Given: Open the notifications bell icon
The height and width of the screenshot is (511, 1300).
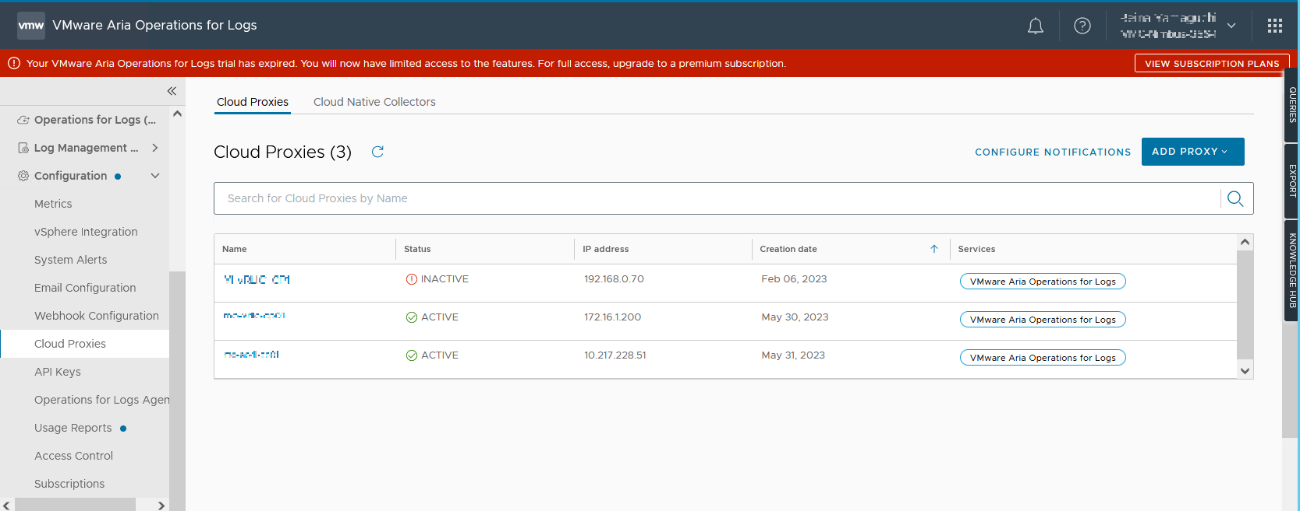Looking at the screenshot, I should point(1036,26).
